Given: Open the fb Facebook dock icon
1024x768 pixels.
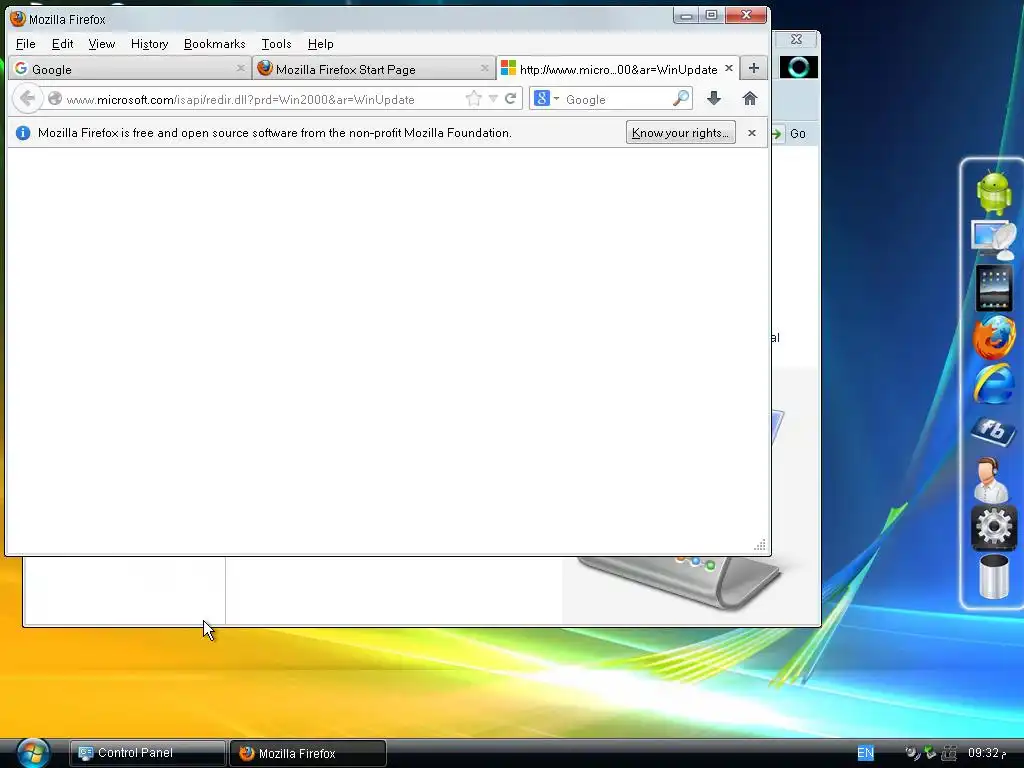Looking at the screenshot, I should click(x=993, y=431).
